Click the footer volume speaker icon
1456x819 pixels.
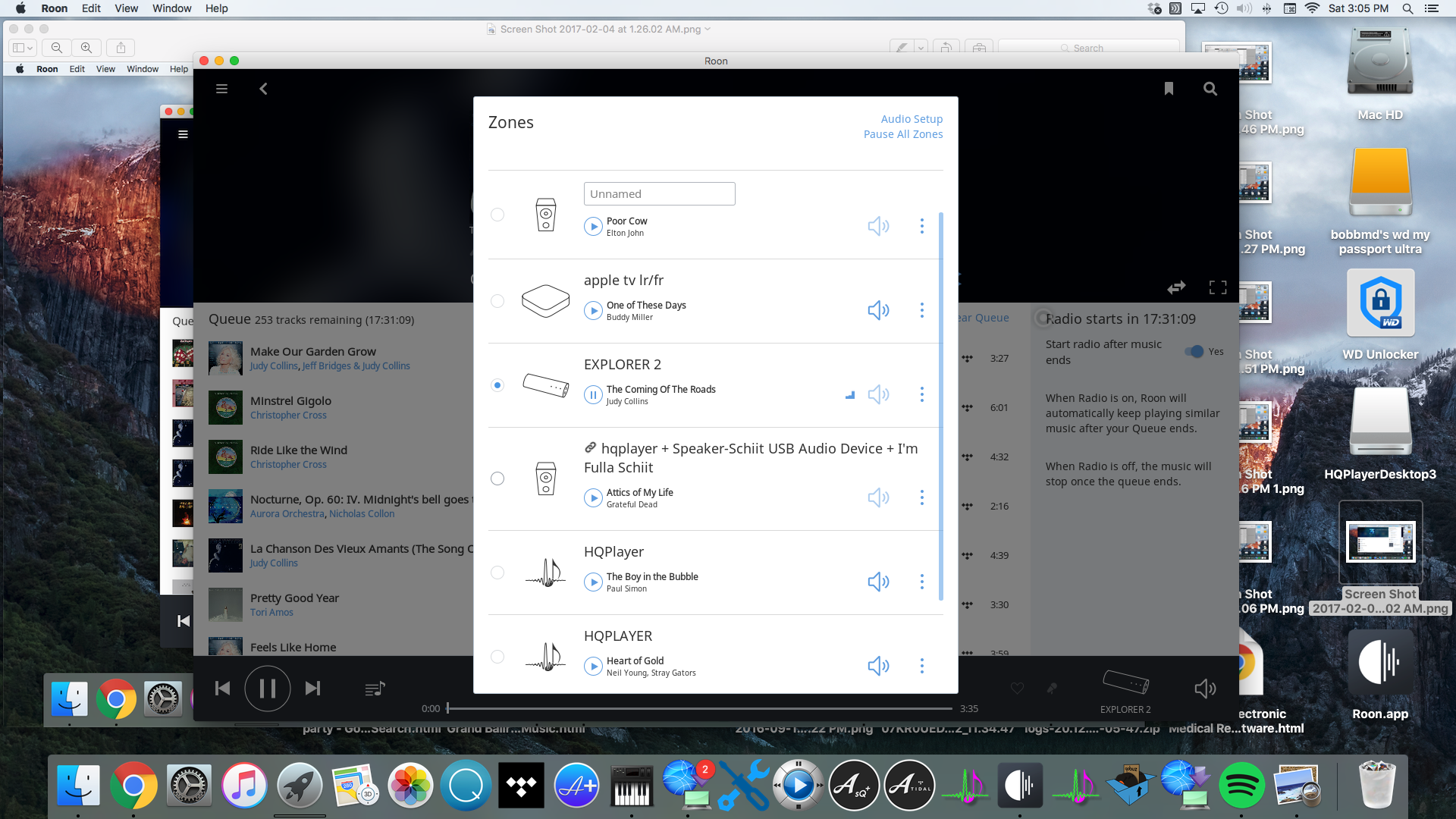(1205, 688)
